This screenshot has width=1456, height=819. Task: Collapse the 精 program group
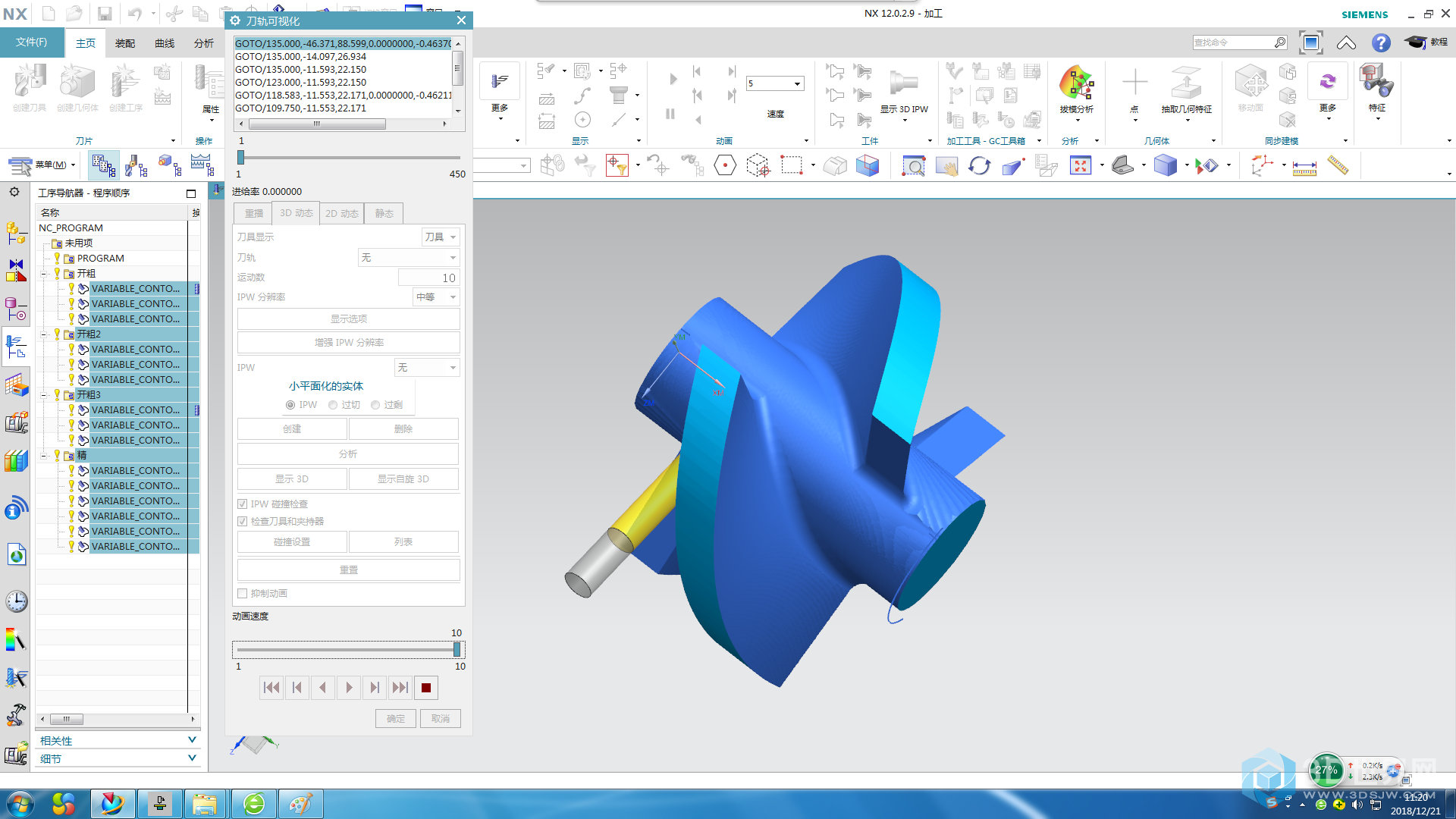coord(44,455)
